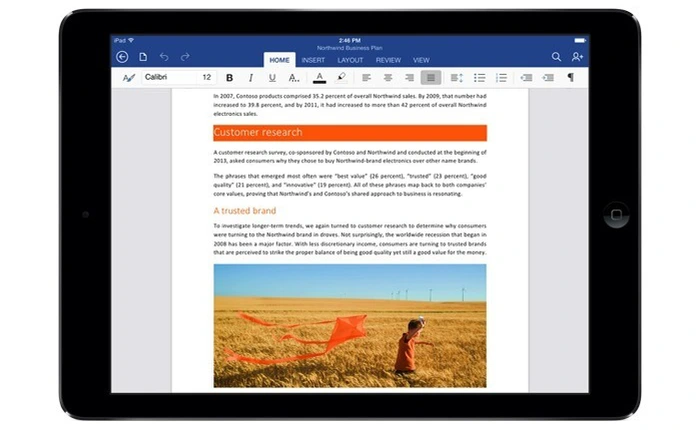Image resolution: width=700 pixels, height=430 pixels.
Task: Decrease the paragraph indent
Action: pyautogui.click(x=526, y=78)
